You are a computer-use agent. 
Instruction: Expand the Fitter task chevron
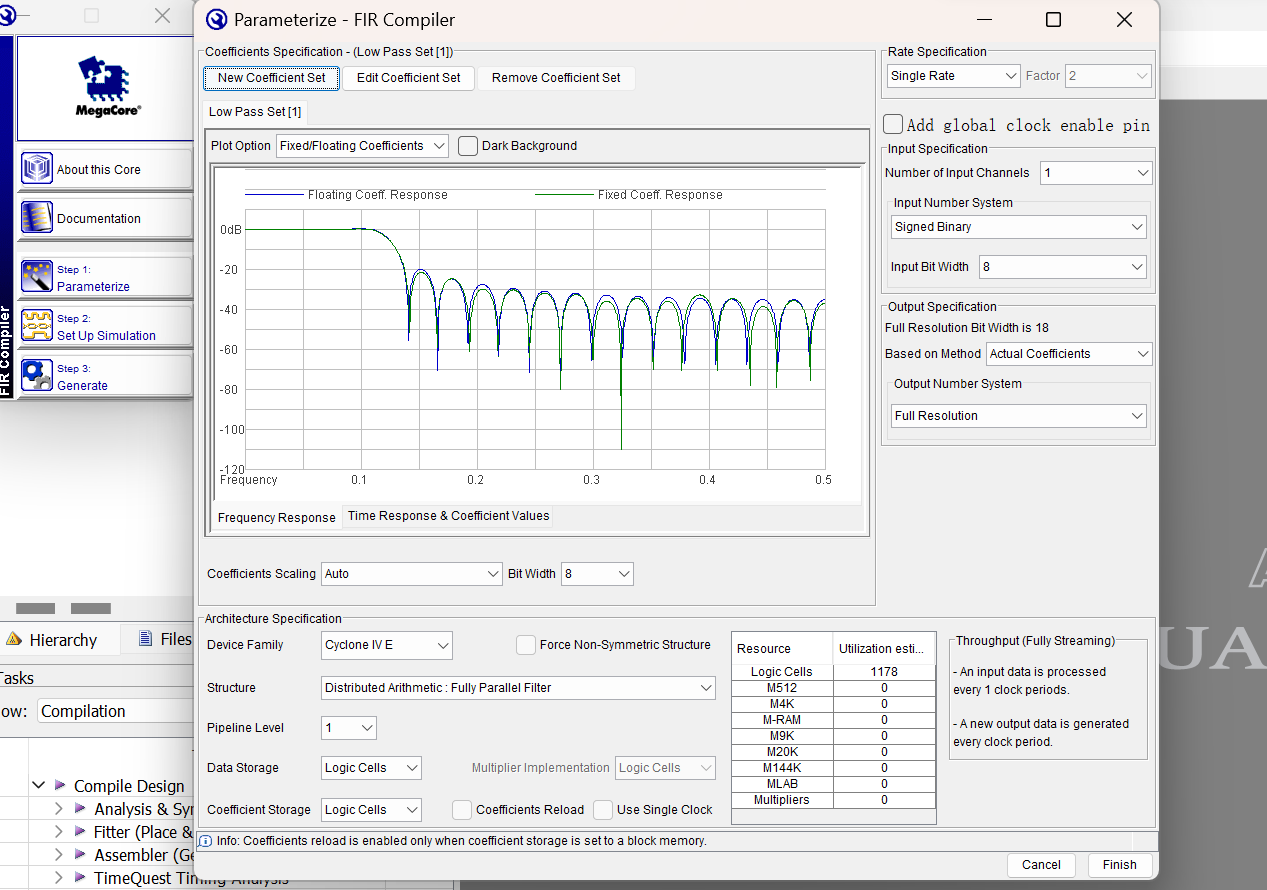pos(59,831)
